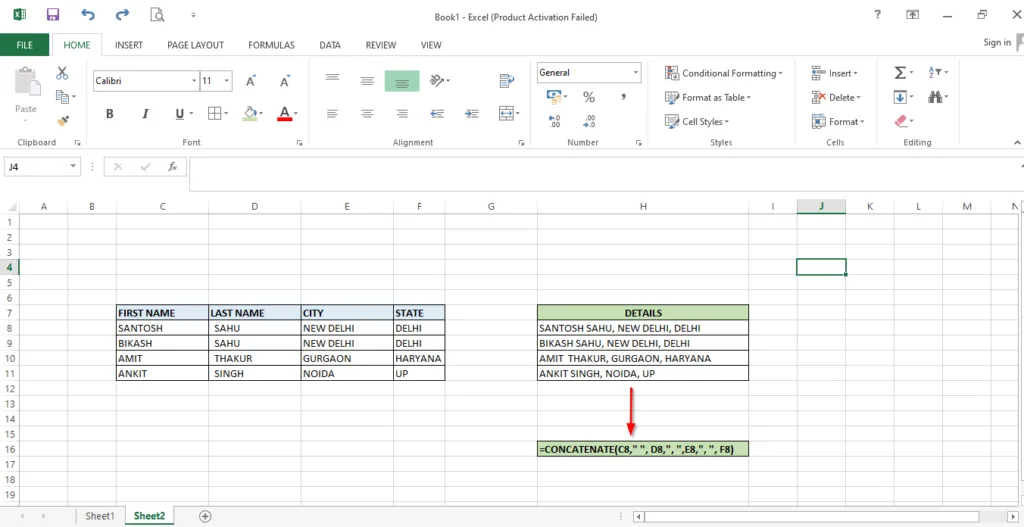
Task: Apply Percent Style format
Action: click(589, 97)
